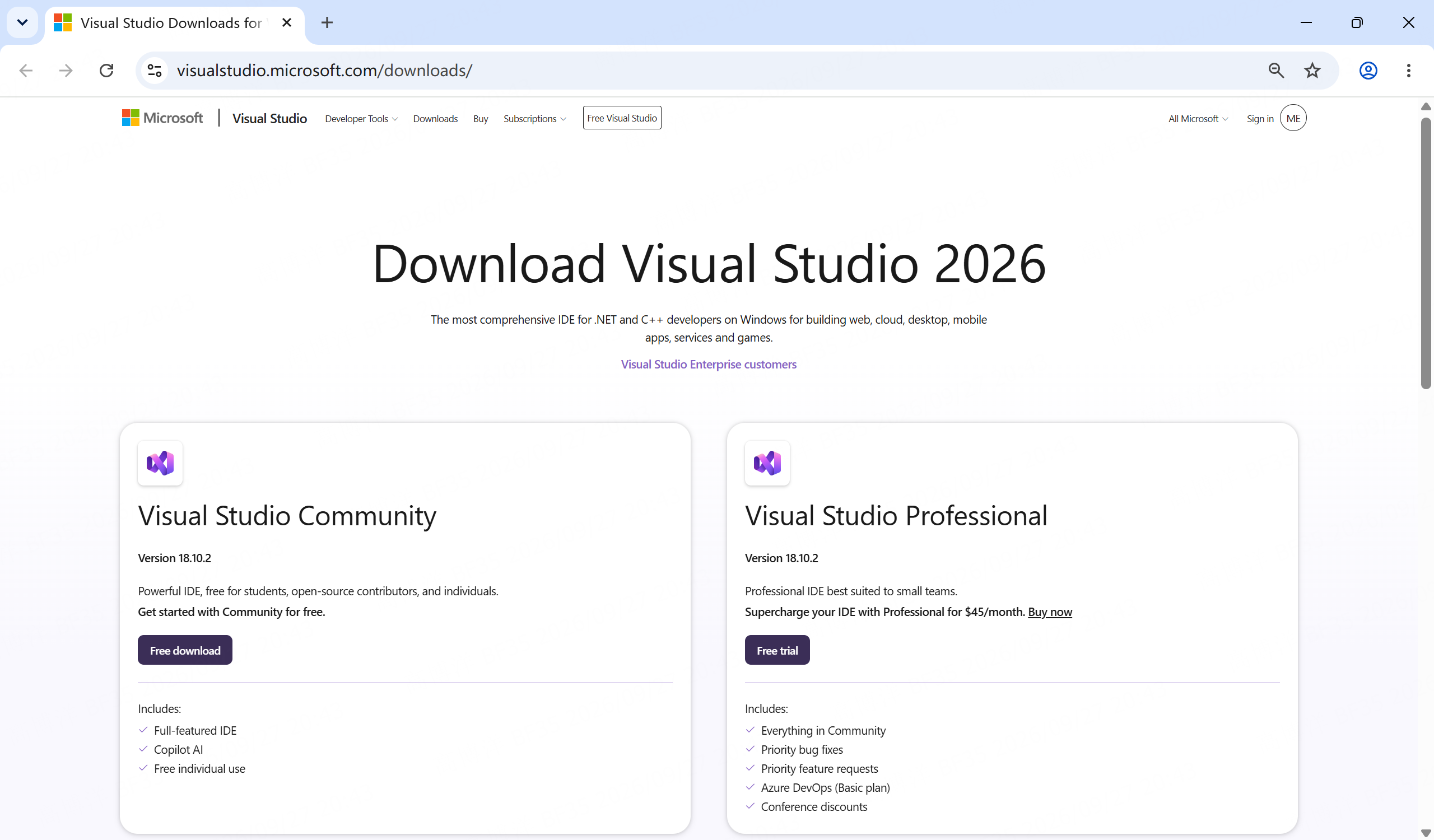Open site information icon in address bar
The image size is (1434, 840).
(154, 71)
